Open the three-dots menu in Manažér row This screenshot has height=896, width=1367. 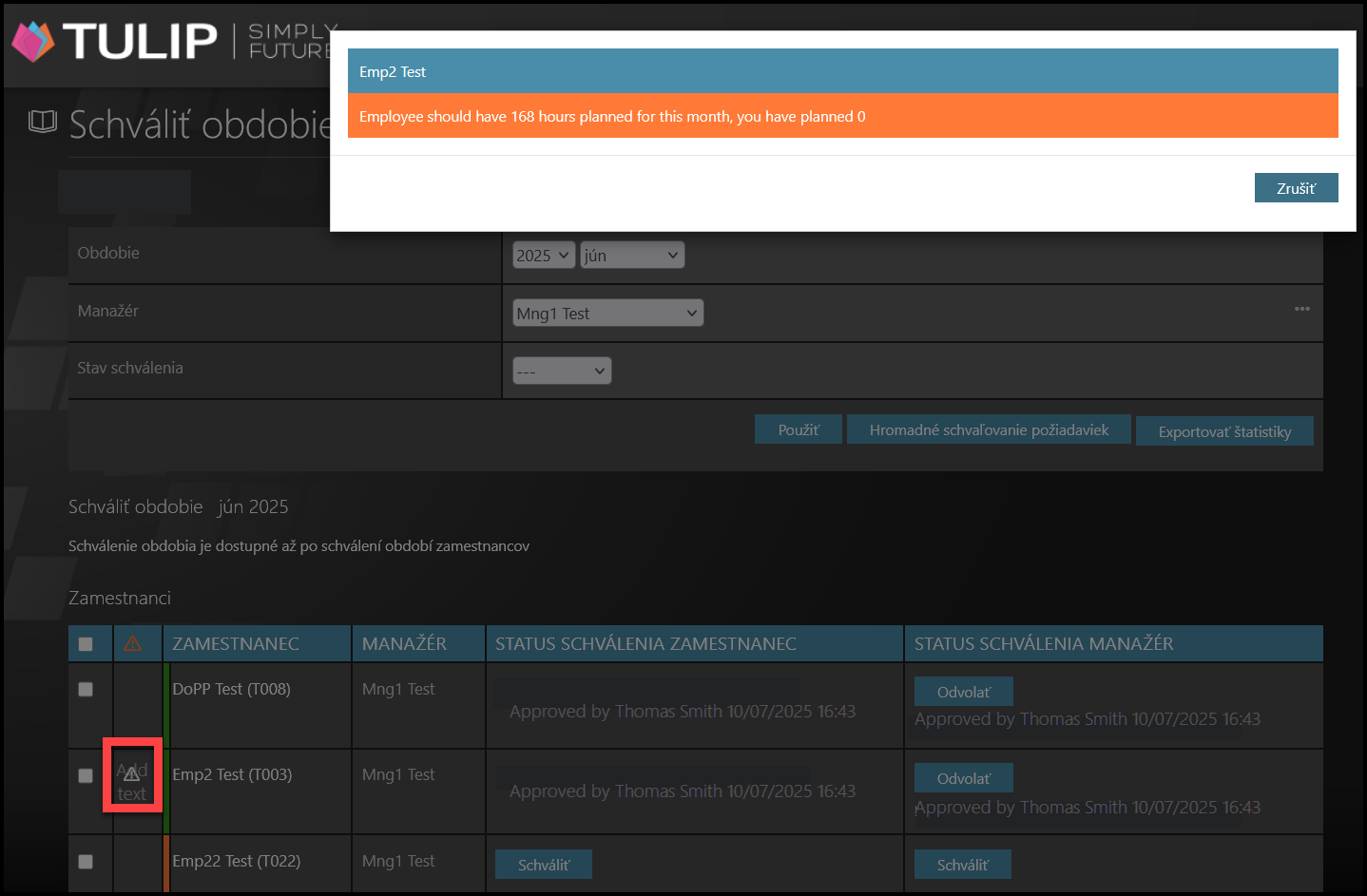point(1301,309)
